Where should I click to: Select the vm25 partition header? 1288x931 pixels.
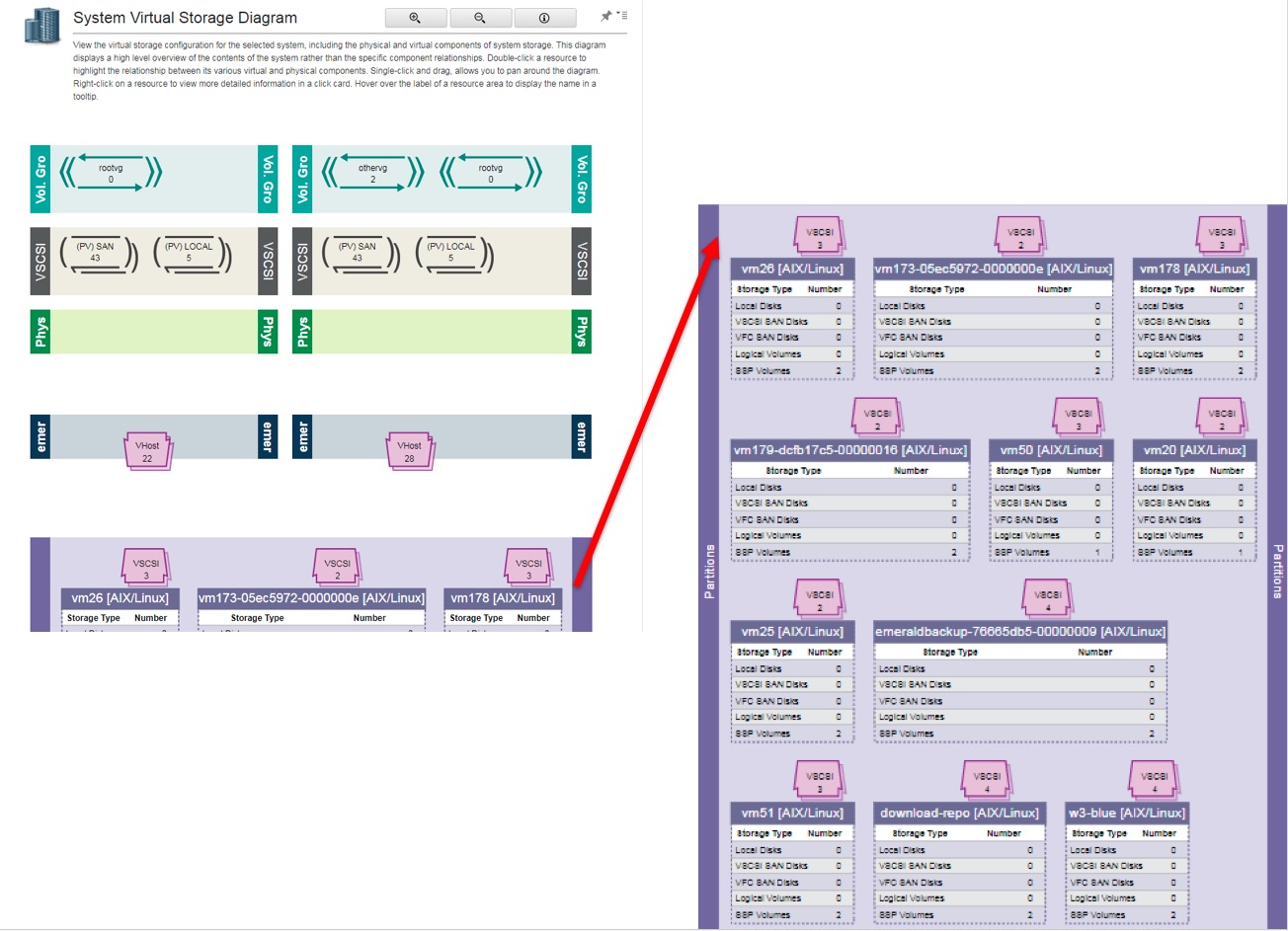click(792, 632)
